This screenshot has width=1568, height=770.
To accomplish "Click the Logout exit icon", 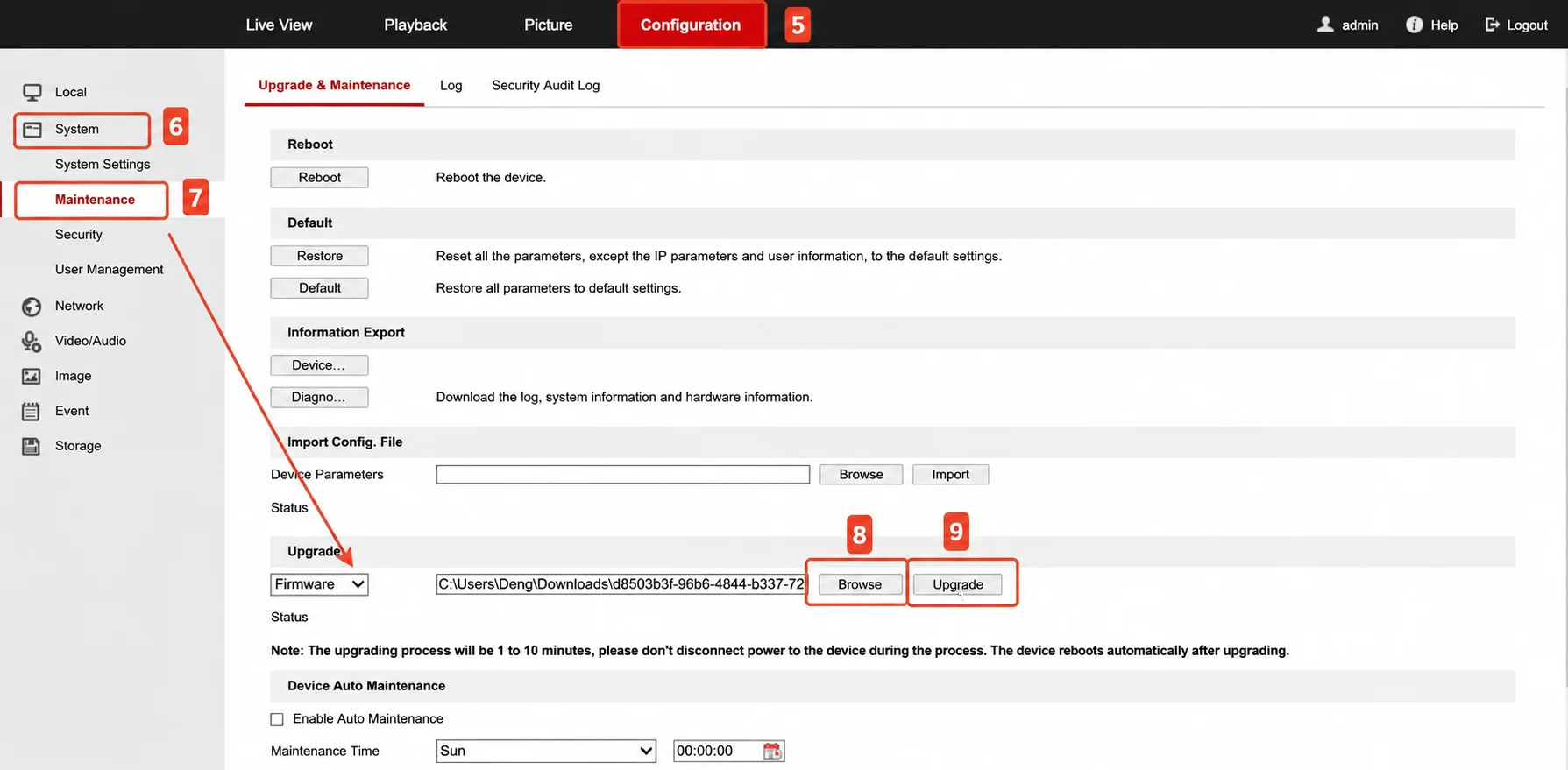I will click(x=1492, y=25).
